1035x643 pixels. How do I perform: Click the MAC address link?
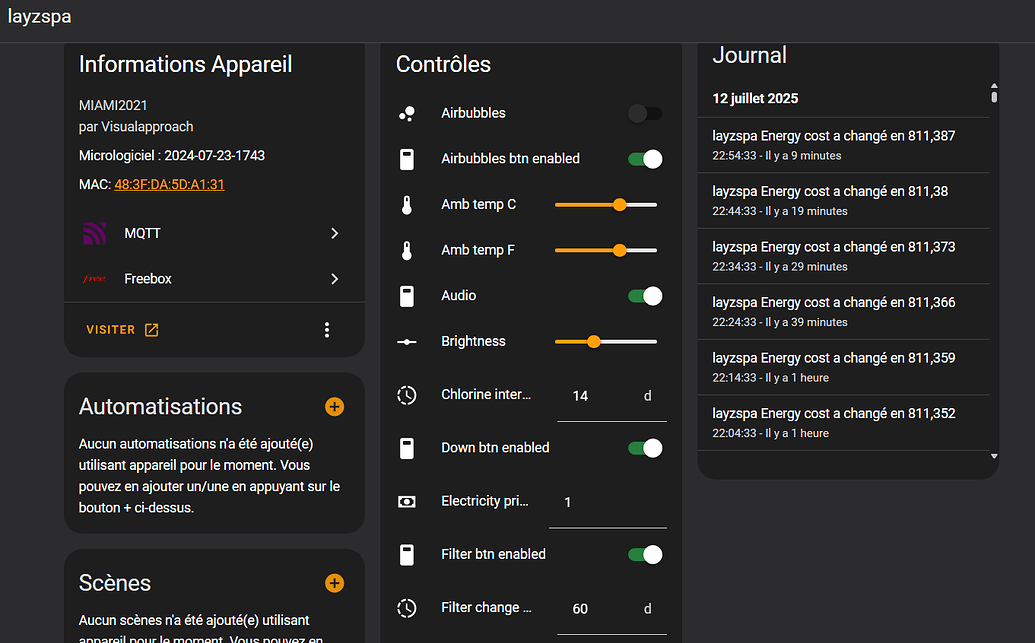(169, 184)
